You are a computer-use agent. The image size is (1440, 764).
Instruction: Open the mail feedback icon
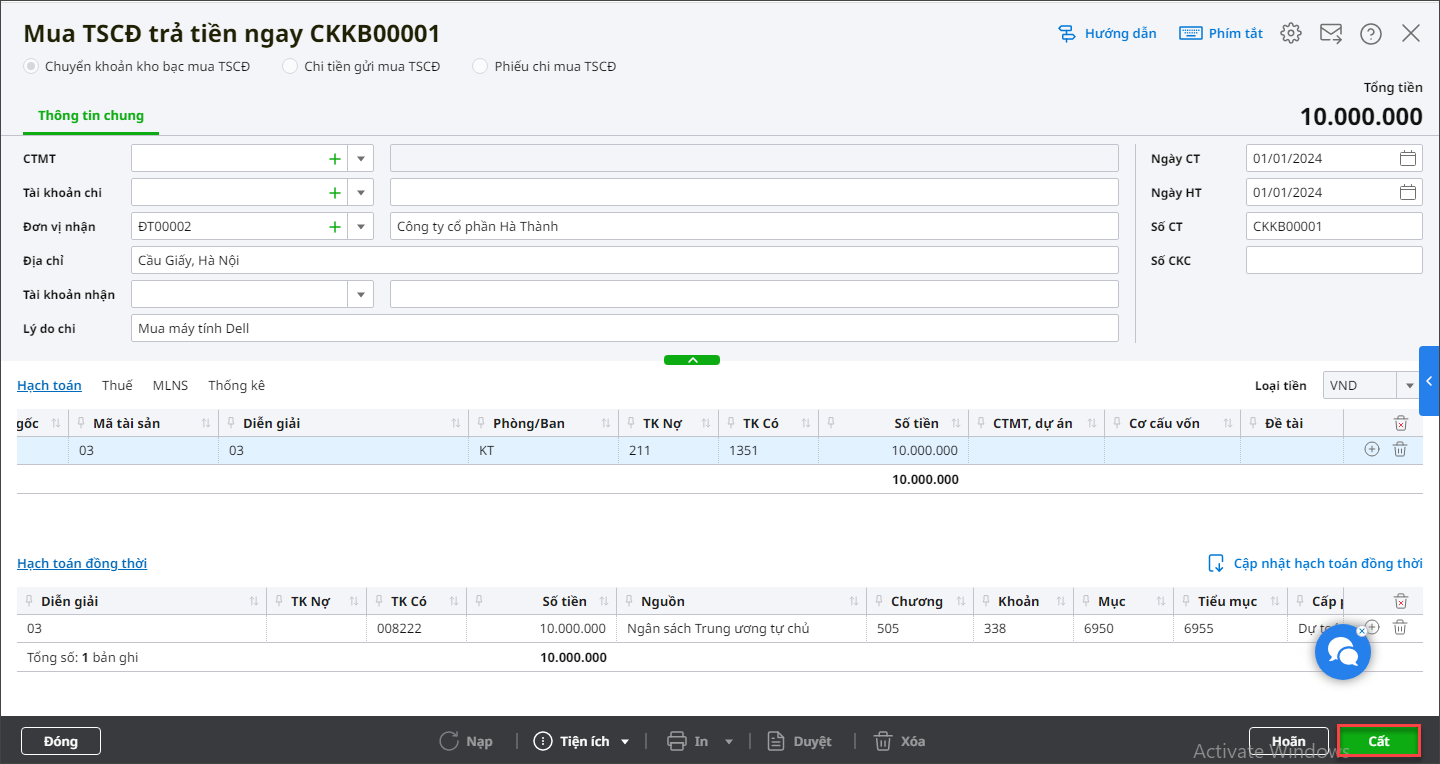1330,33
